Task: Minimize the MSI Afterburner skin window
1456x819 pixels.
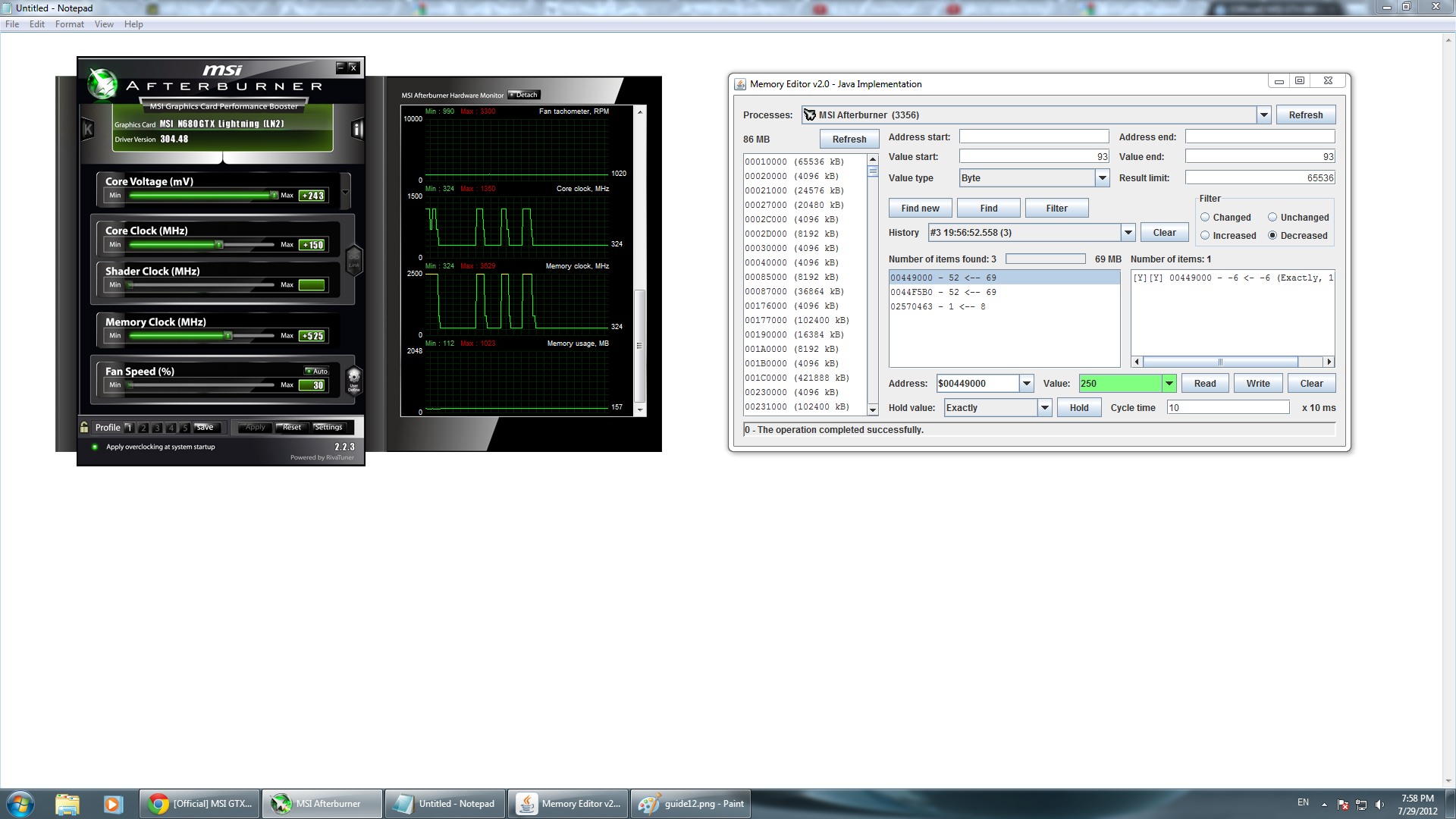Action: pos(340,67)
